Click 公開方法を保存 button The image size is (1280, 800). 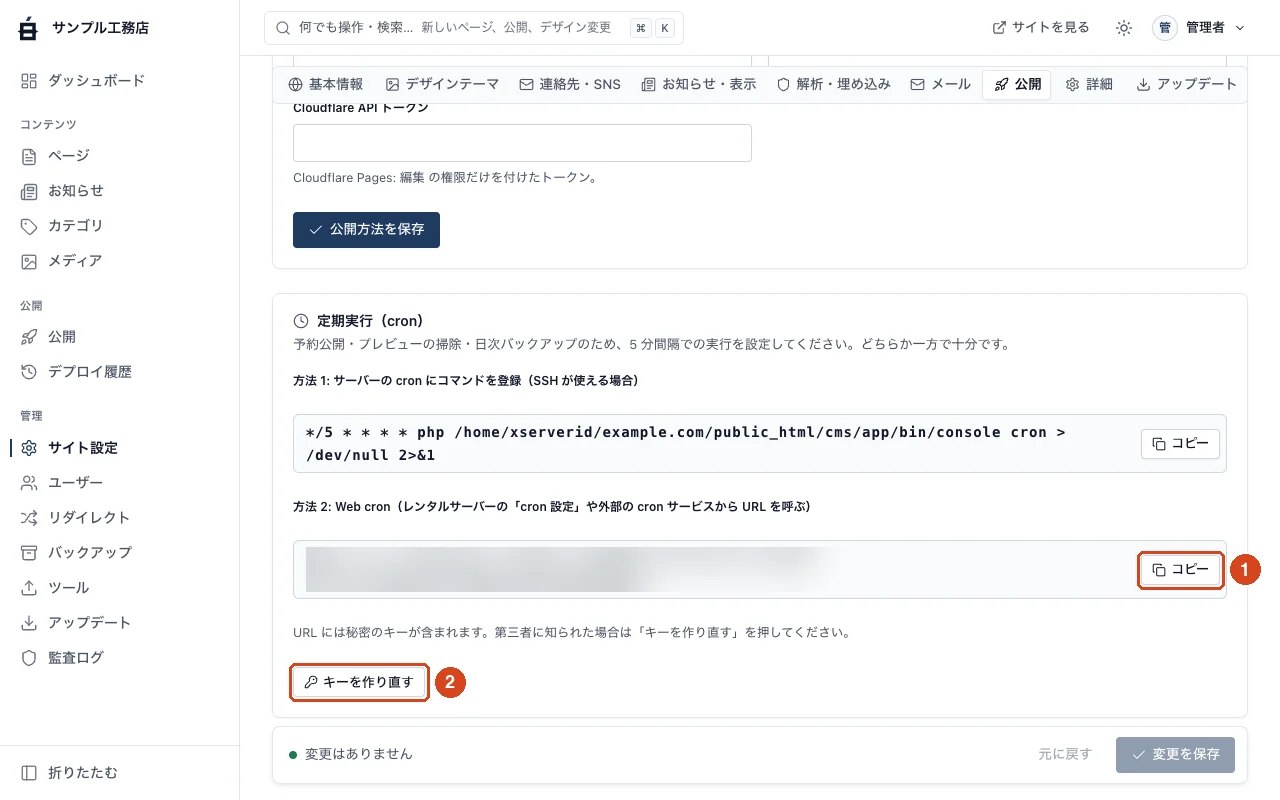pos(366,229)
